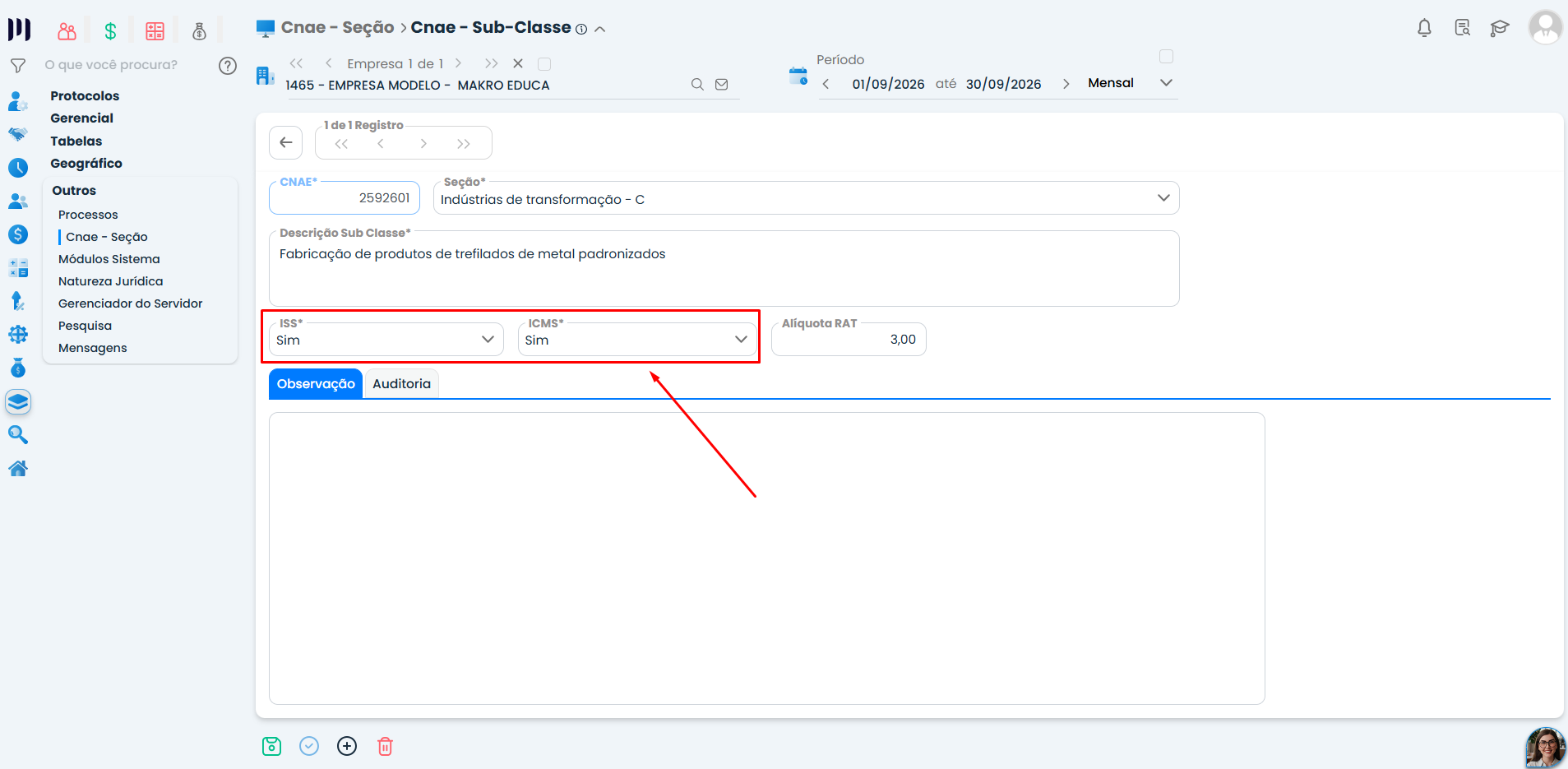Go to home house sidebar icon
Viewport: 1568px width, 769px height.
(18, 468)
